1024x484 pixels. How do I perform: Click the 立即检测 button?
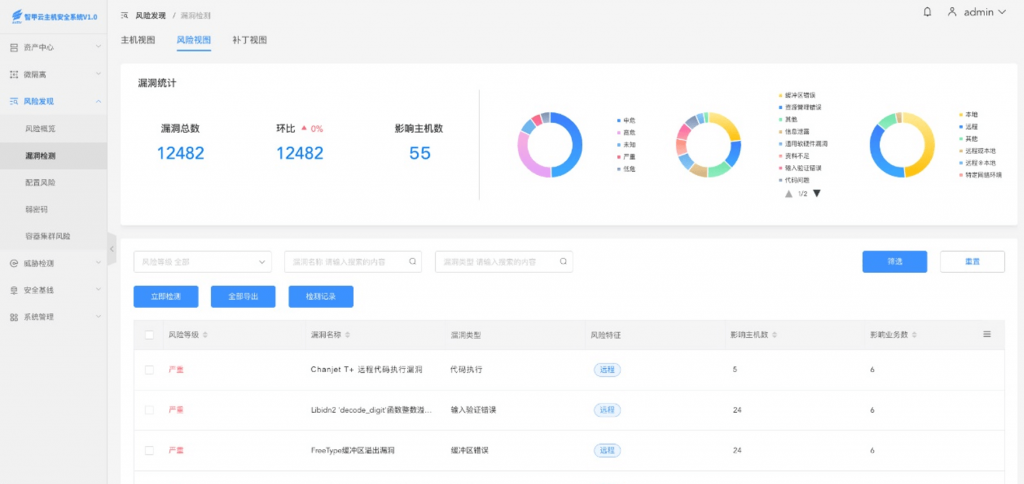[166, 297]
